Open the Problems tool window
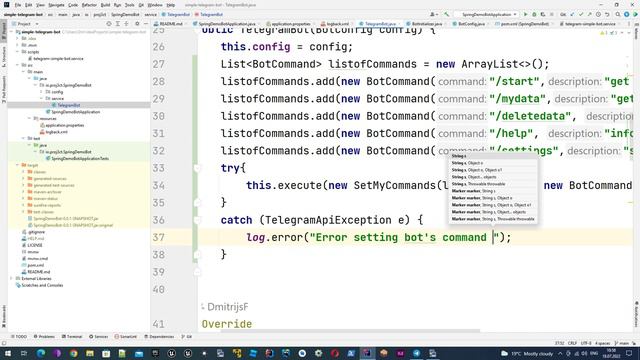Image resolution: width=640 pixels, height=360 pixels. click(x=44, y=337)
